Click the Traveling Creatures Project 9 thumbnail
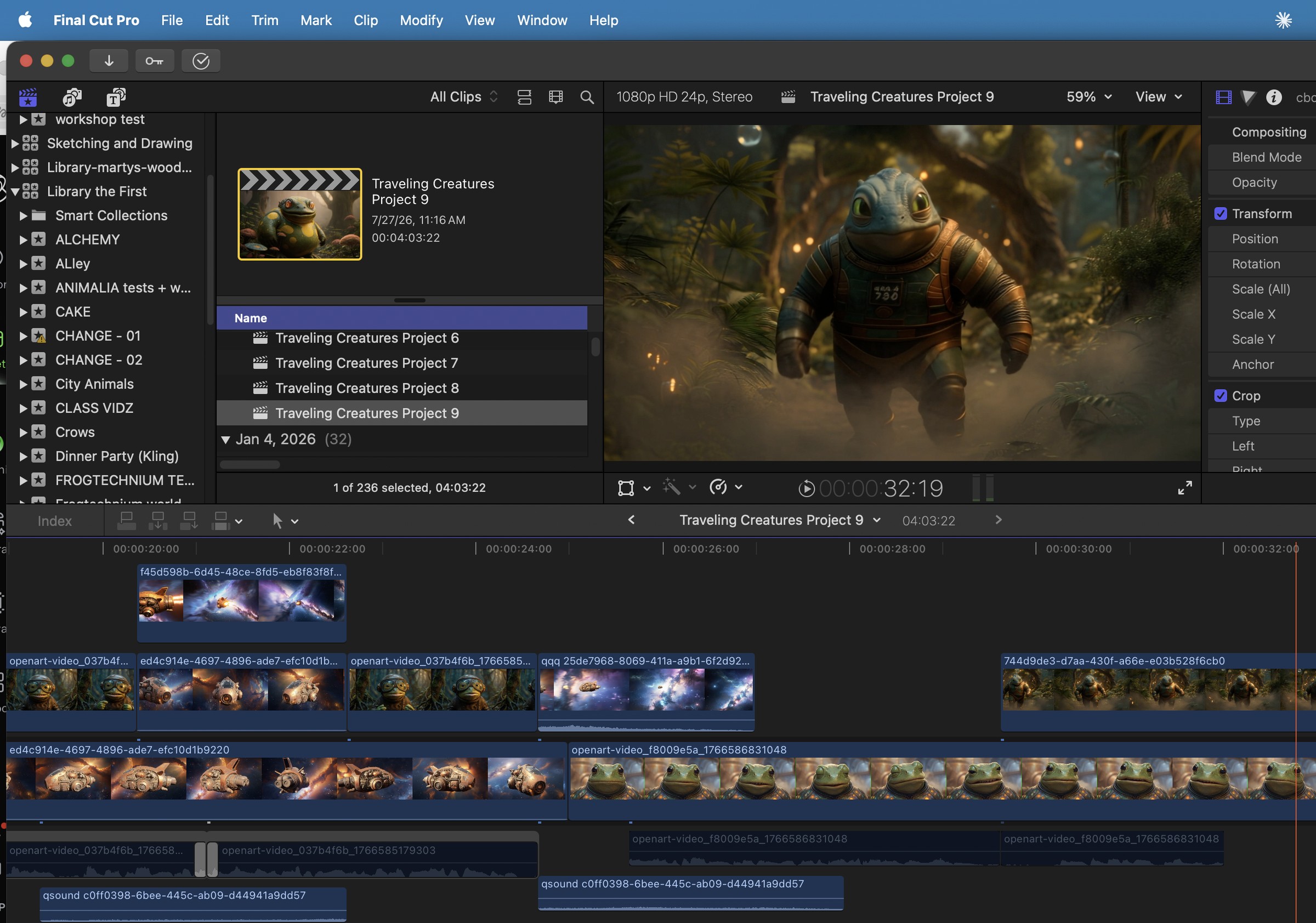The image size is (1316, 923). coord(300,214)
